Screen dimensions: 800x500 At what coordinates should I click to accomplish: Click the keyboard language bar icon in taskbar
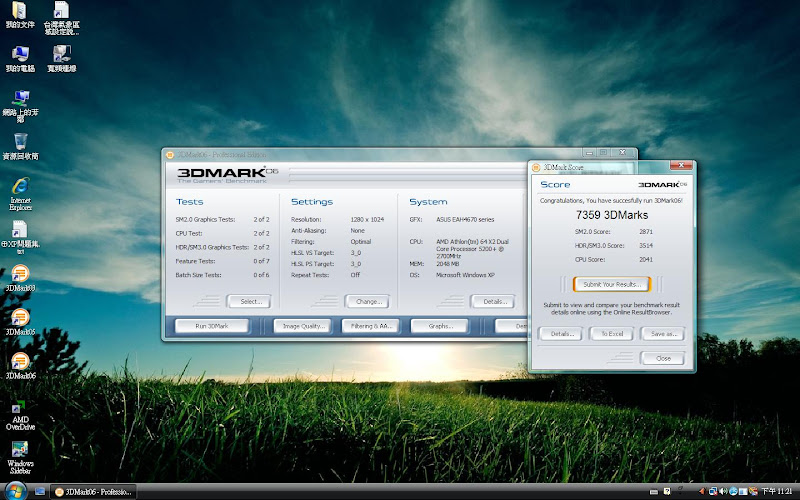654,492
